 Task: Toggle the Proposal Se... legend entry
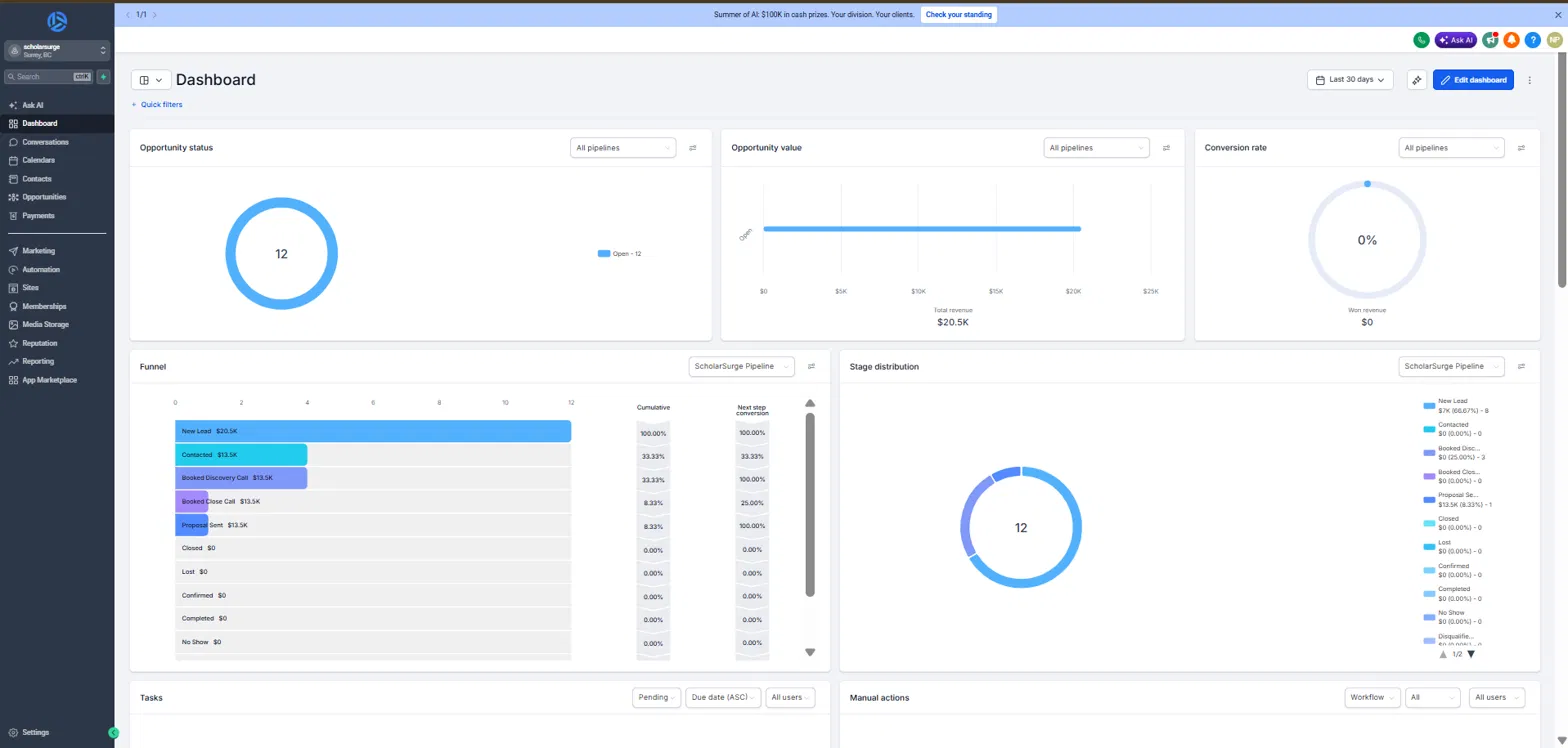(1456, 499)
